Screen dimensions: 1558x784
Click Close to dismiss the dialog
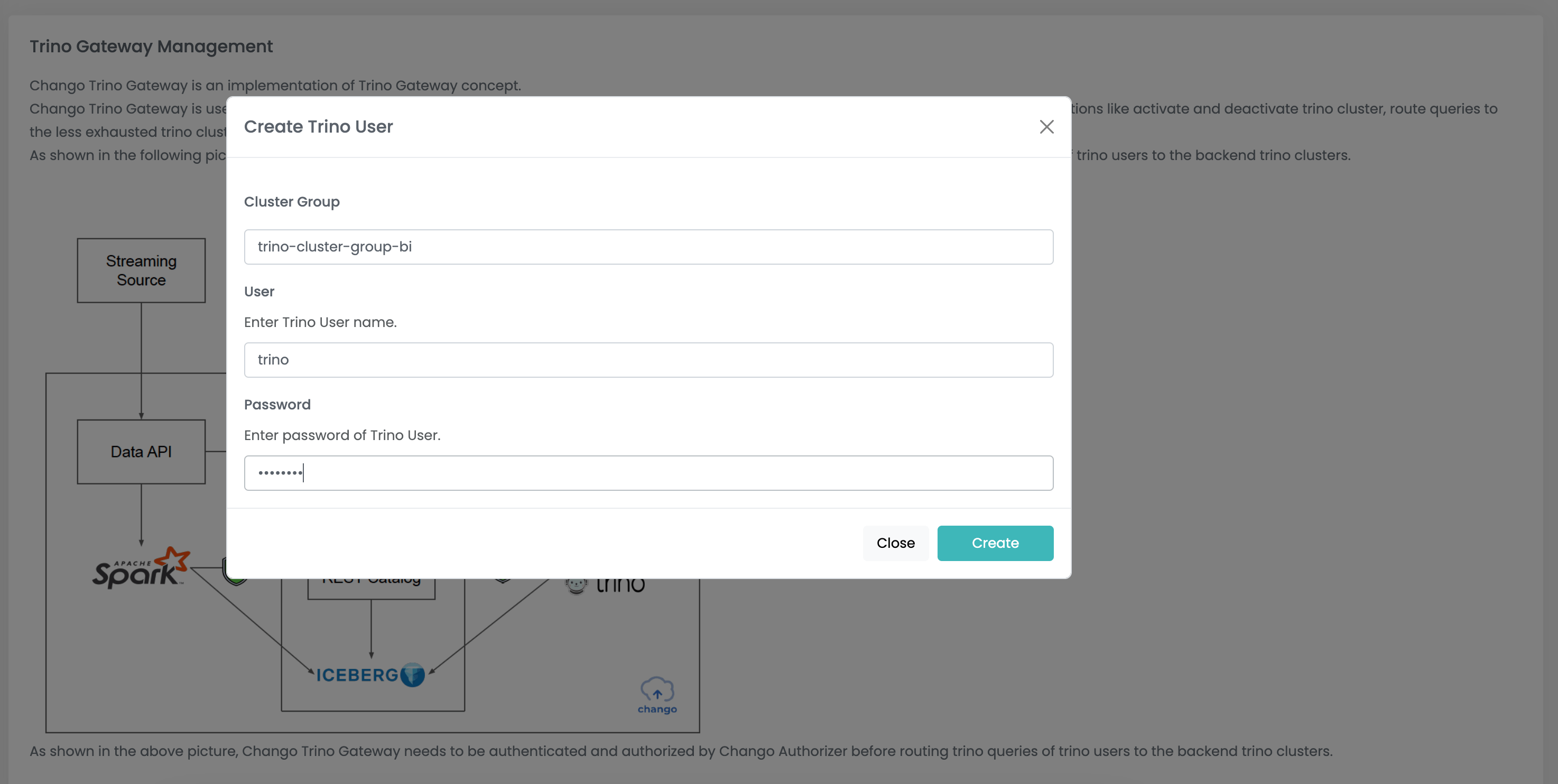click(x=895, y=543)
